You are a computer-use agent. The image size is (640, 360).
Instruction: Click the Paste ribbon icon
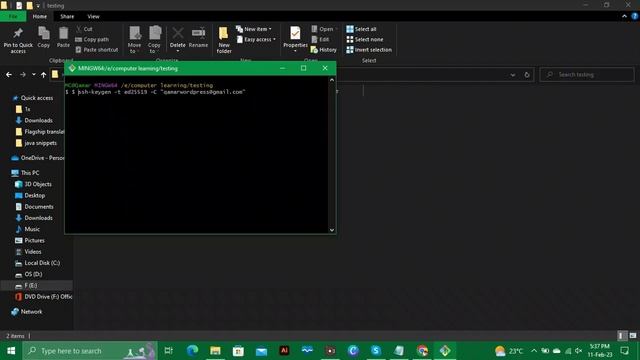pos(63,38)
